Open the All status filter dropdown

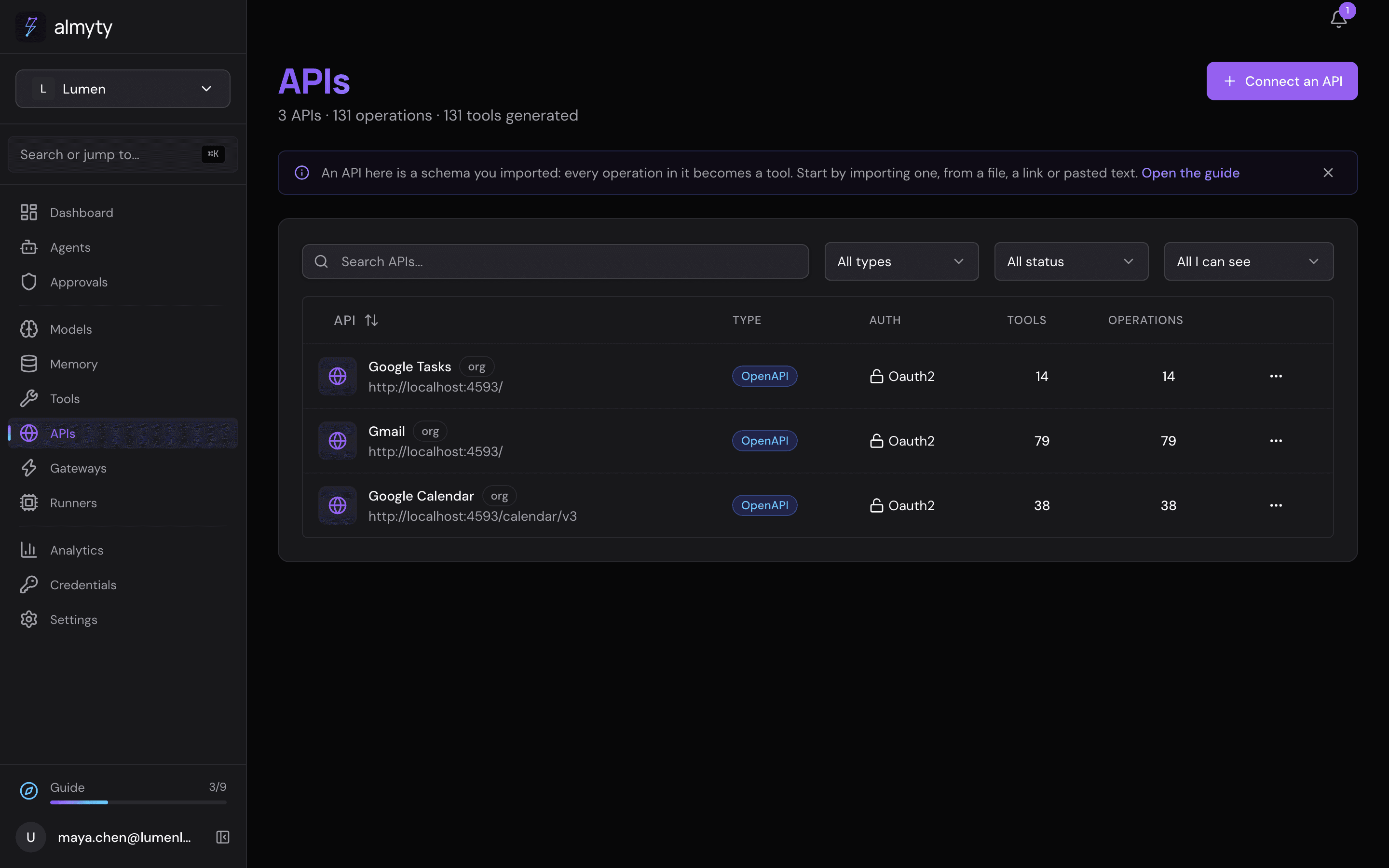pyautogui.click(x=1071, y=262)
